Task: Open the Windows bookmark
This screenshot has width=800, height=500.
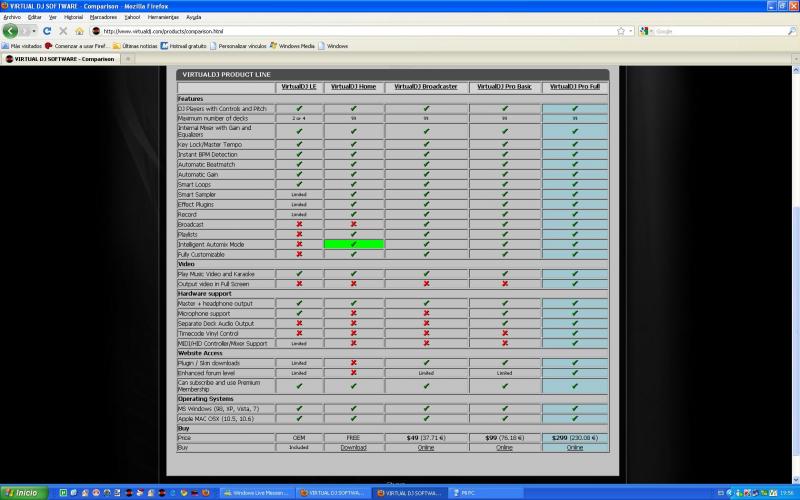Action: [x=333, y=46]
